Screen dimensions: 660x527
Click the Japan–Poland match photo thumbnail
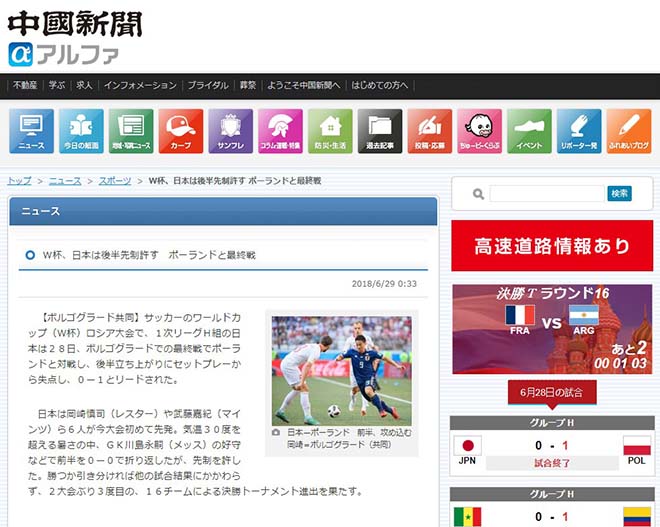341,369
